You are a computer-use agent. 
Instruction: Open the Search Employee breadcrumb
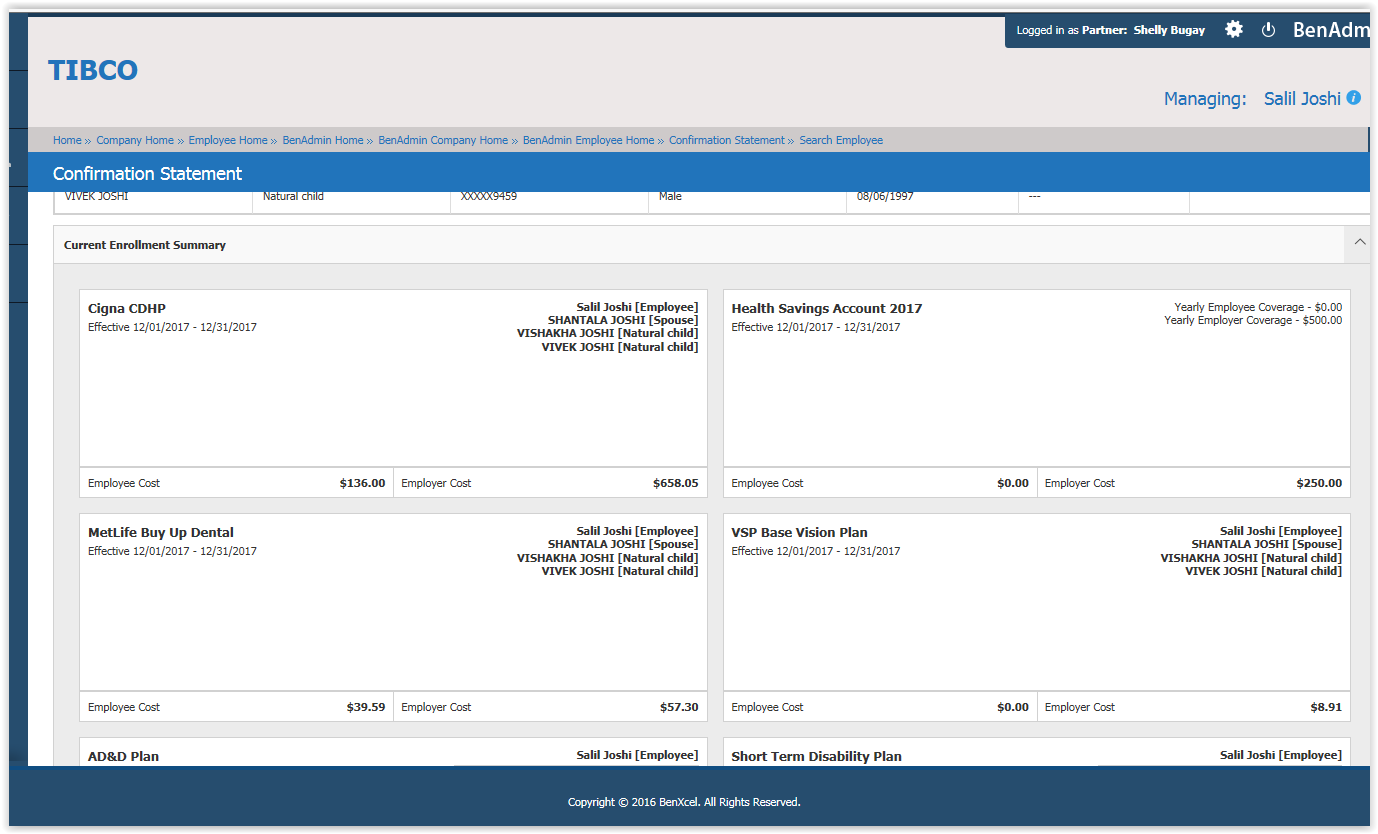click(841, 140)
